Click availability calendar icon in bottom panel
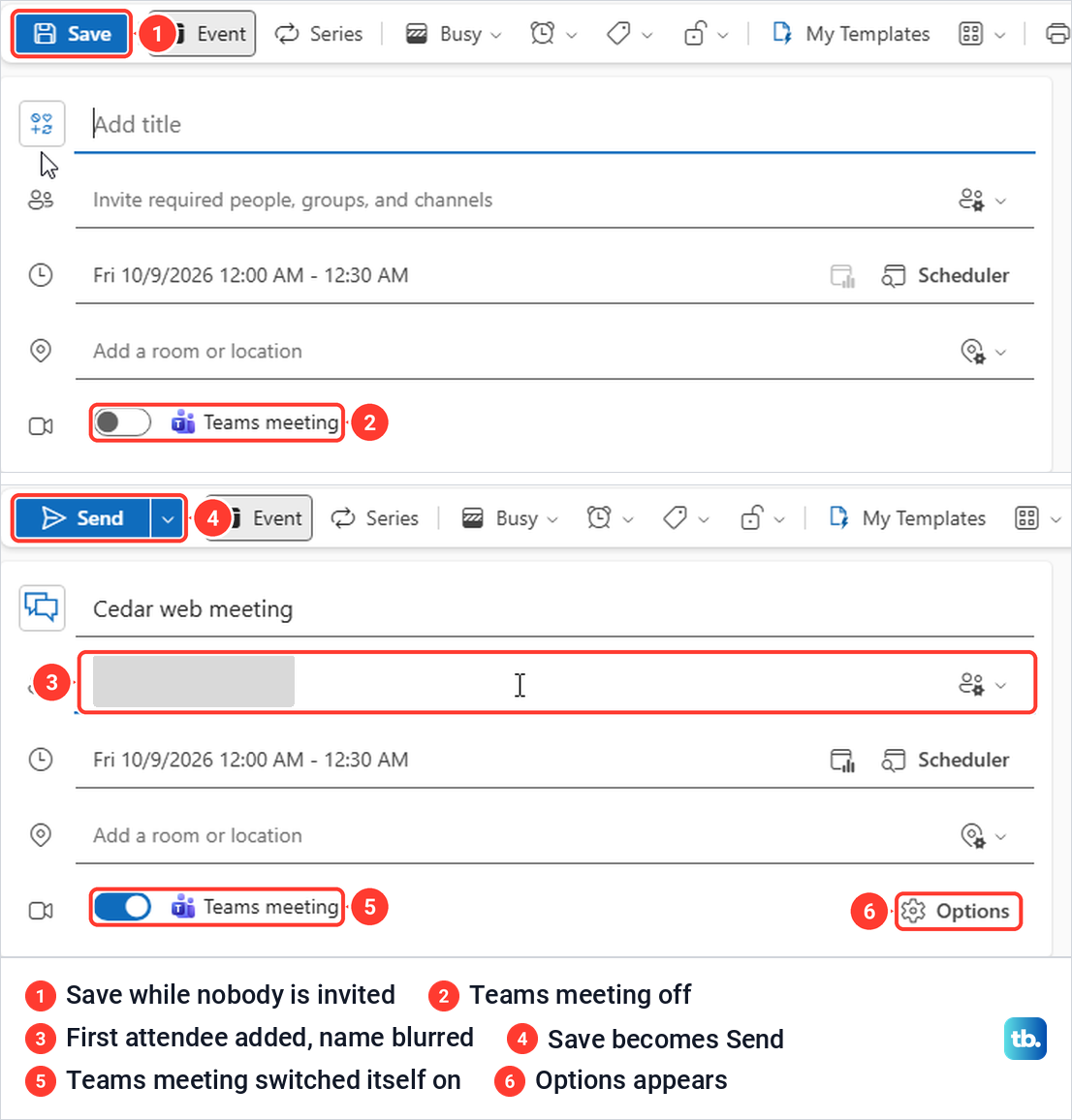The width and height of the screenshot is (1072, 1120). [x=842, y=760]
